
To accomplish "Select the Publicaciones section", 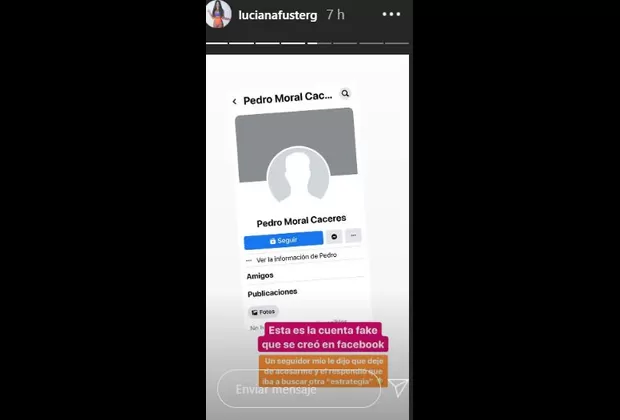I will pyautogui.click(x=272, y=293).
